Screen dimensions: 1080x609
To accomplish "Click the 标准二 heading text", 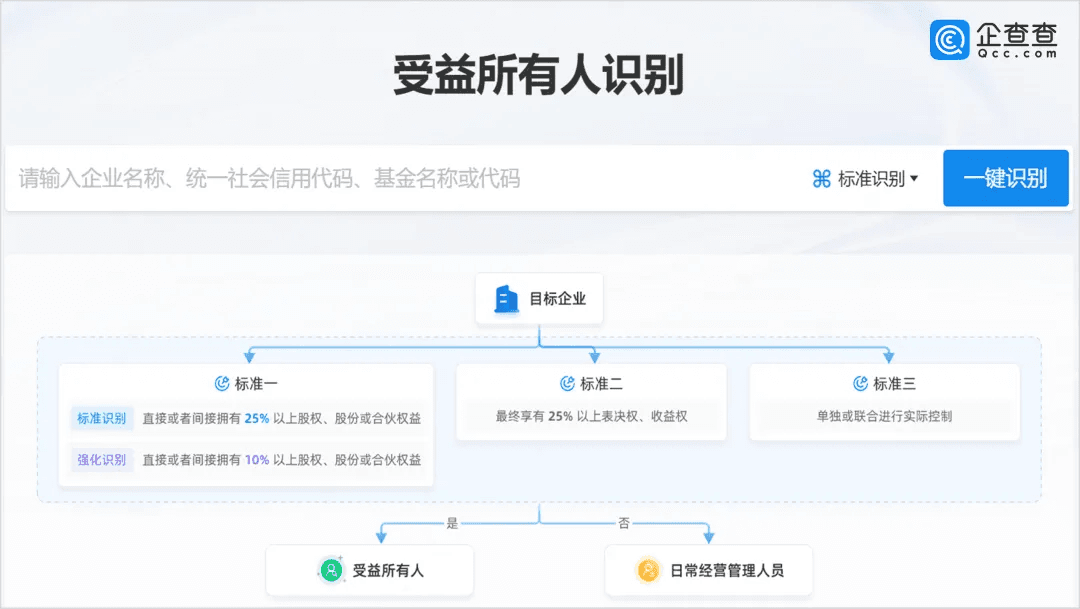I will coord(601,384).
